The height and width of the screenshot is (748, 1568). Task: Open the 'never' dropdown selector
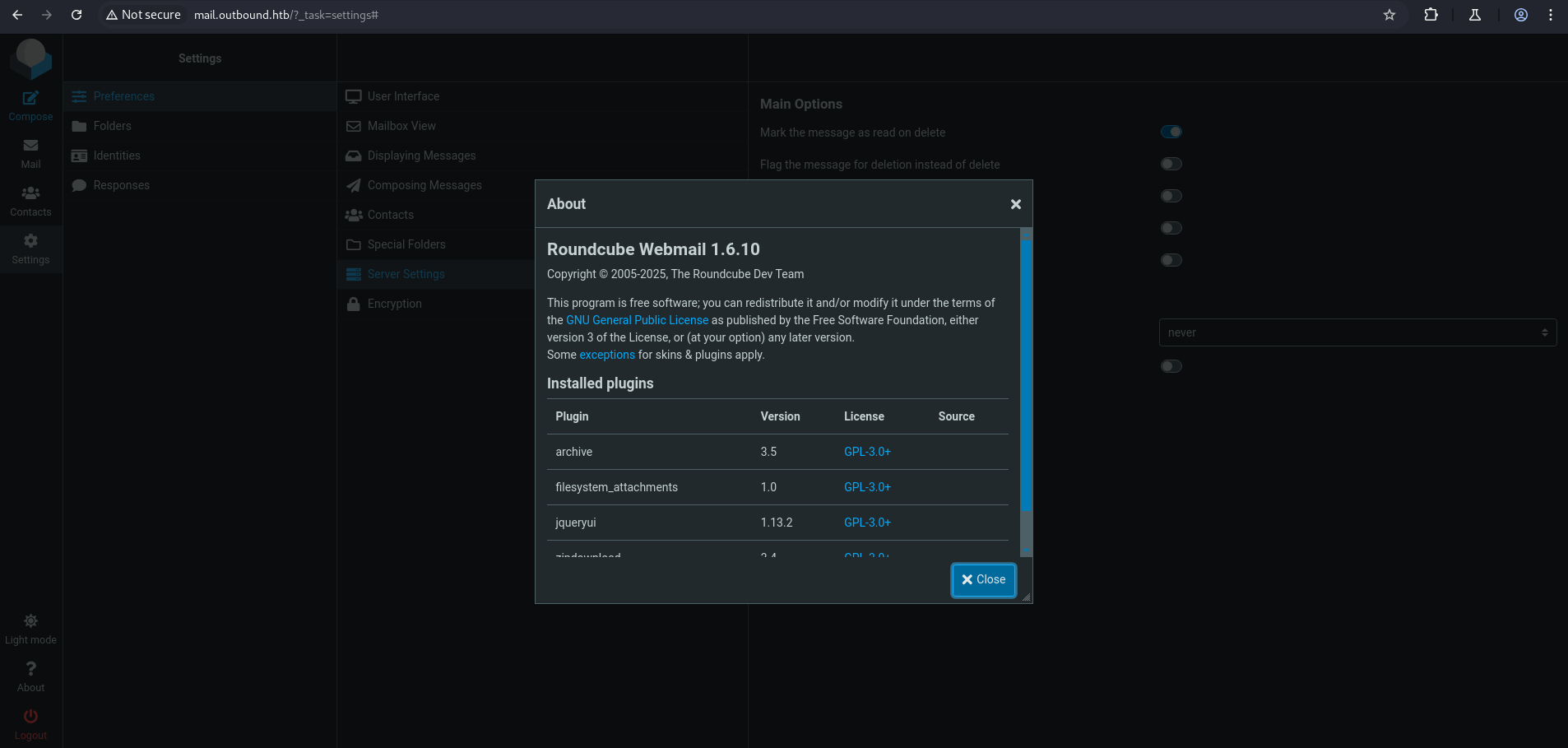(1357, 332)
